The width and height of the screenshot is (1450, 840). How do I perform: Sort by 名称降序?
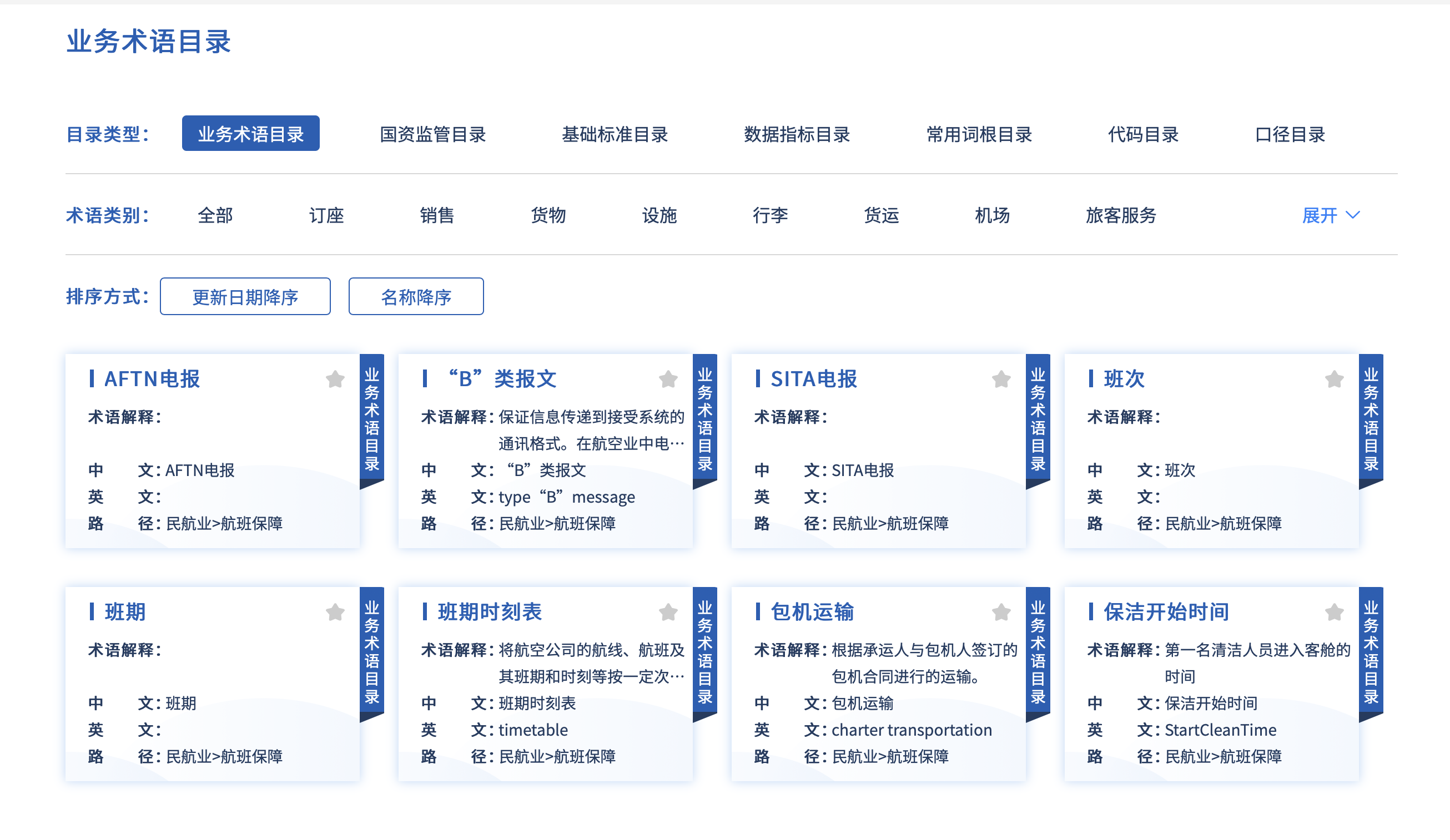click(x=416, y=297)
